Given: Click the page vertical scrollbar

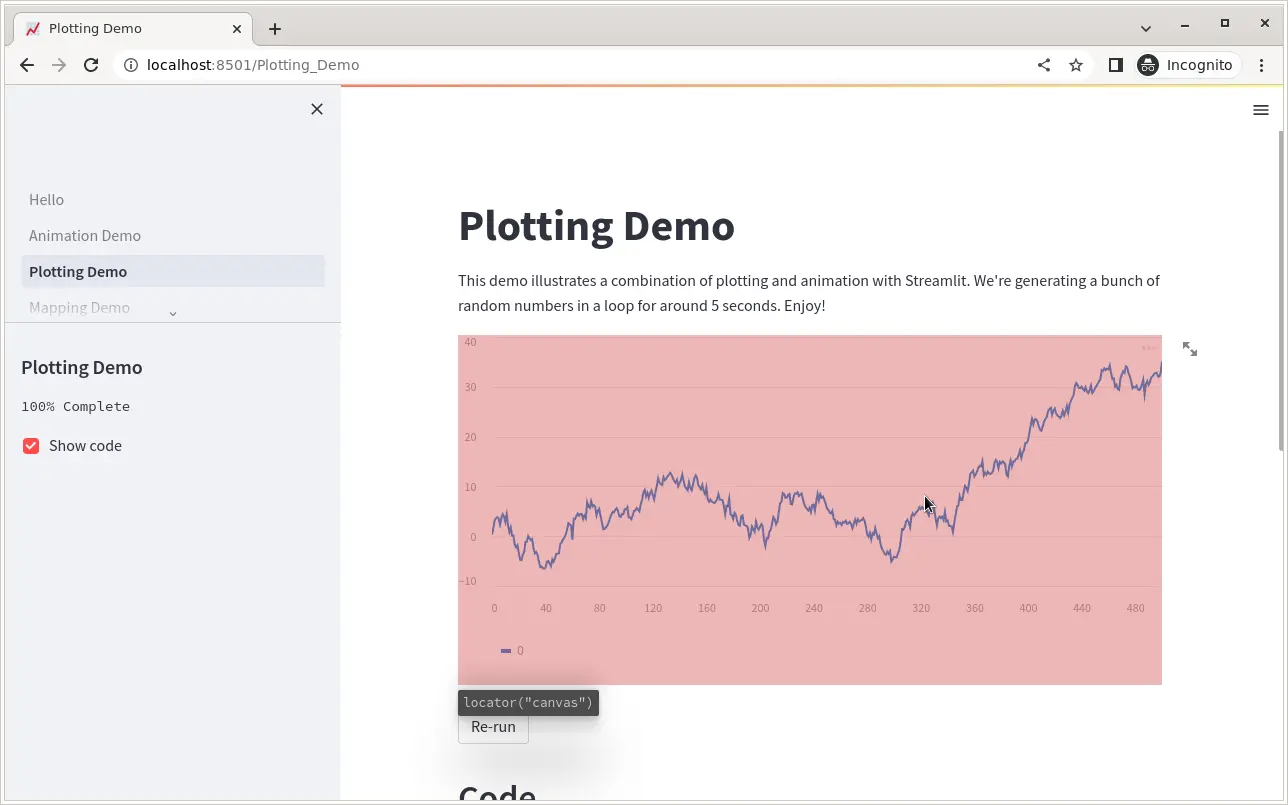Looking at the screenshot, I should [1282, 290].
